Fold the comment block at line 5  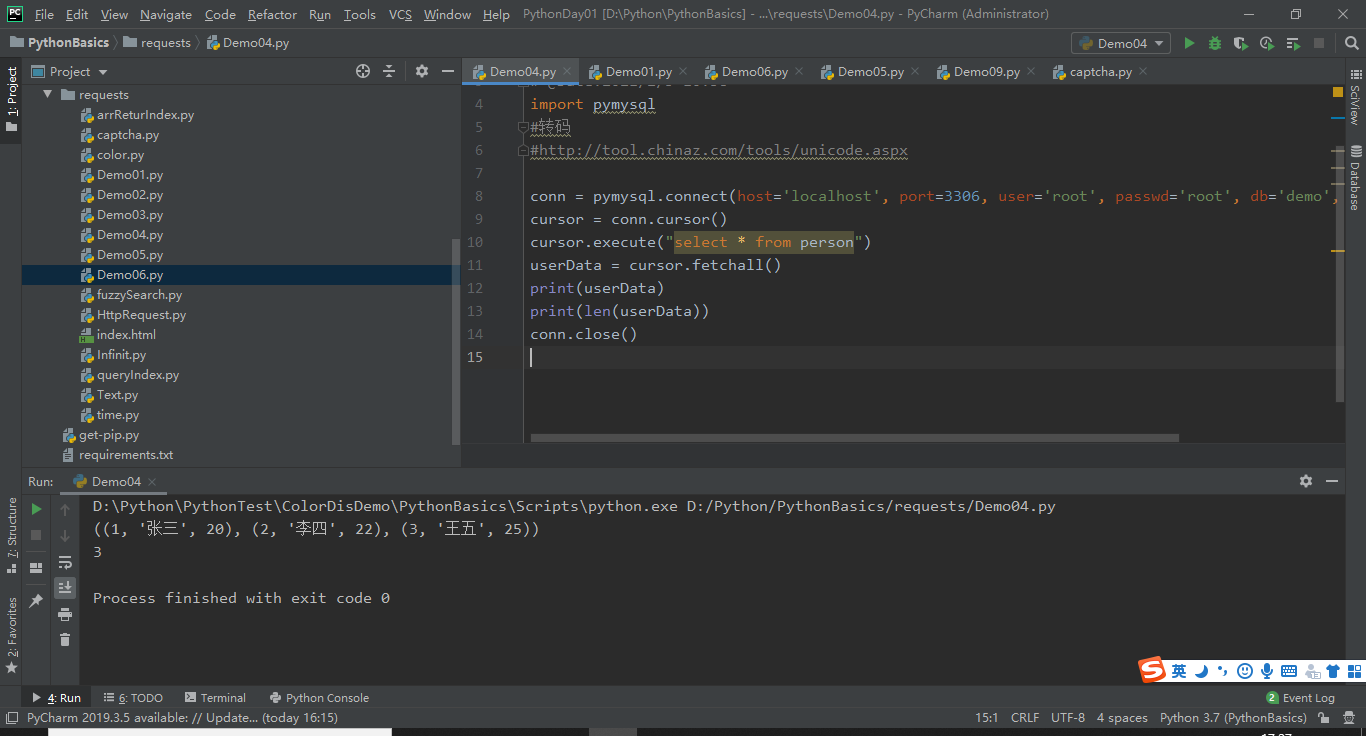(x=522, y=127)
